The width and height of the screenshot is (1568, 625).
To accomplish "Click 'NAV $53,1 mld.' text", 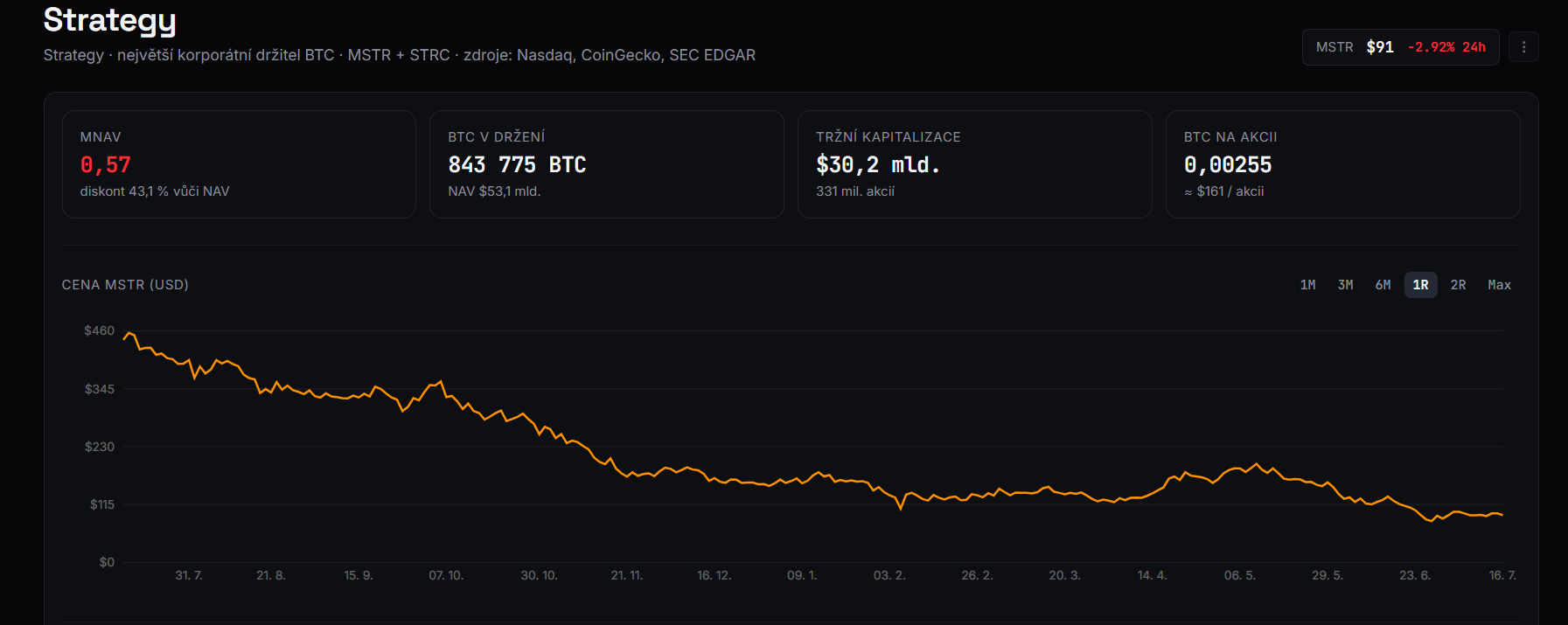I will pyautogui.click(x=494, y=191).
